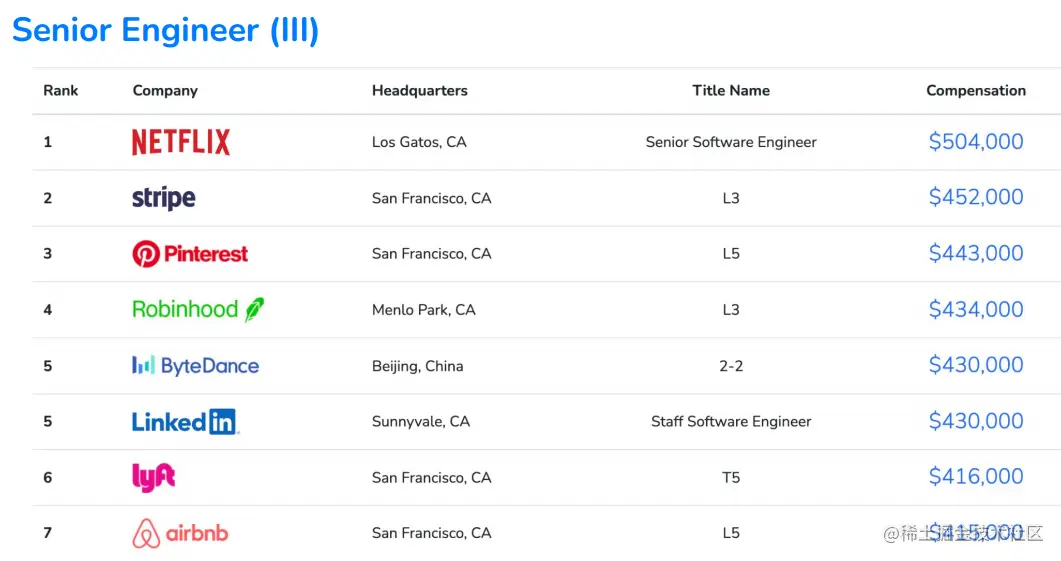Click Stripe's $452,000 compensation value
Screen dimensions: 1061x561
click(x=976, y=197)
